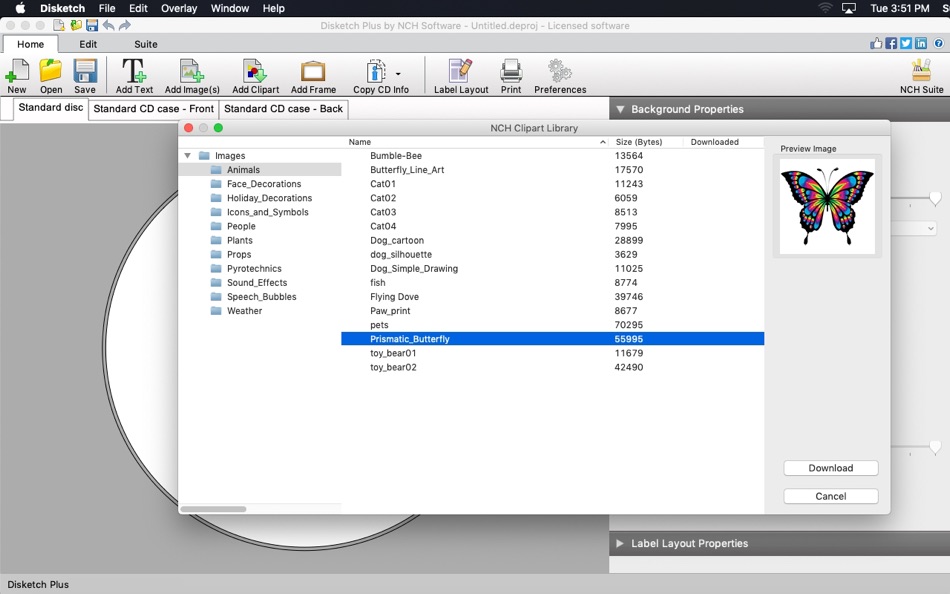Image resolution: width=950 pixels, height=594 pixels.
Task: Select the Pyrotechnics folder
Action: [254, 269]
